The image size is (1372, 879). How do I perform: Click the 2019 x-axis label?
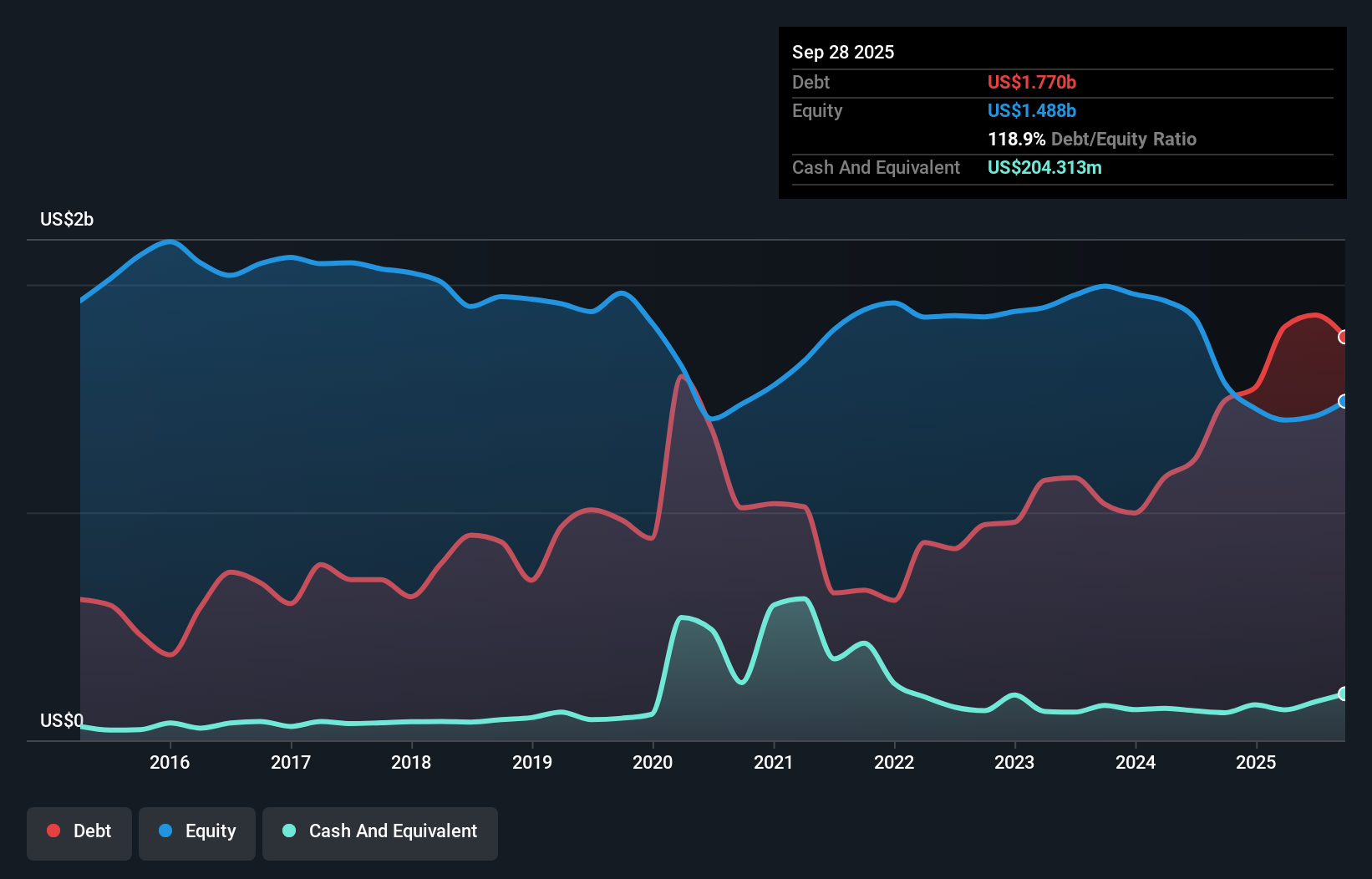pos(532,762)
